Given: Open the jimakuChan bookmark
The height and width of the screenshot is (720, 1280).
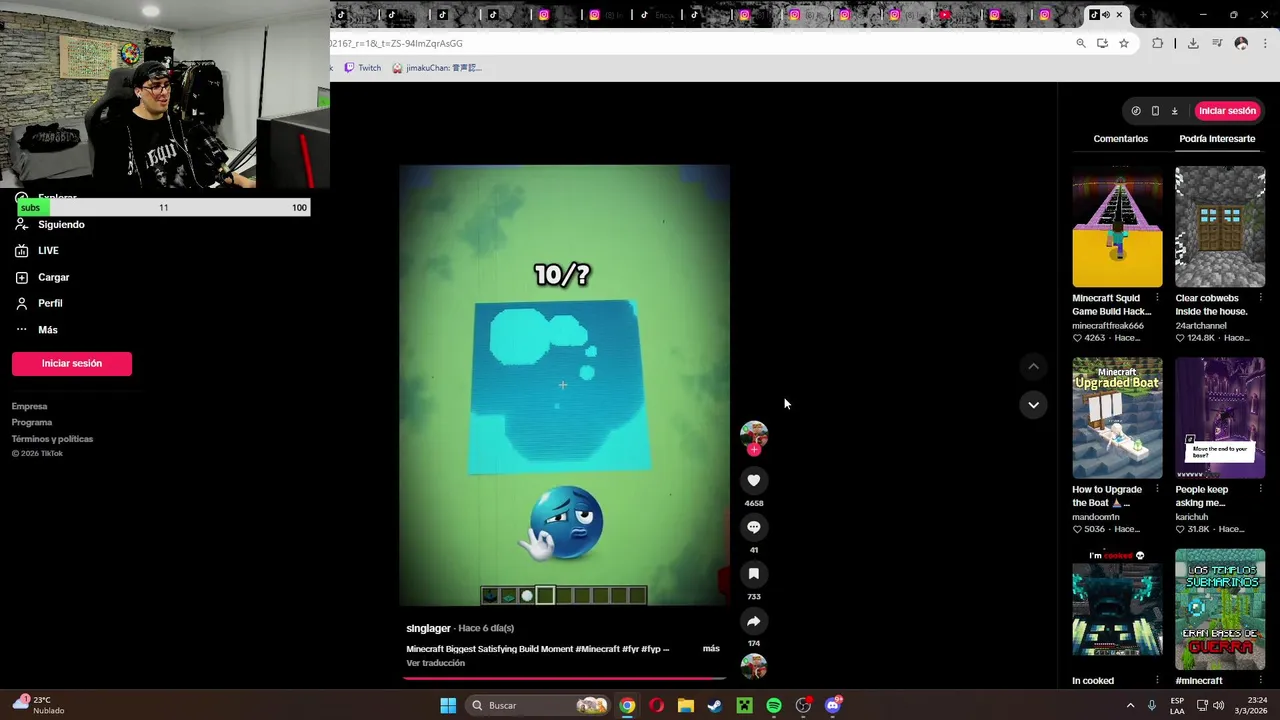Looking at the screenshot, I should click(437, 68).
